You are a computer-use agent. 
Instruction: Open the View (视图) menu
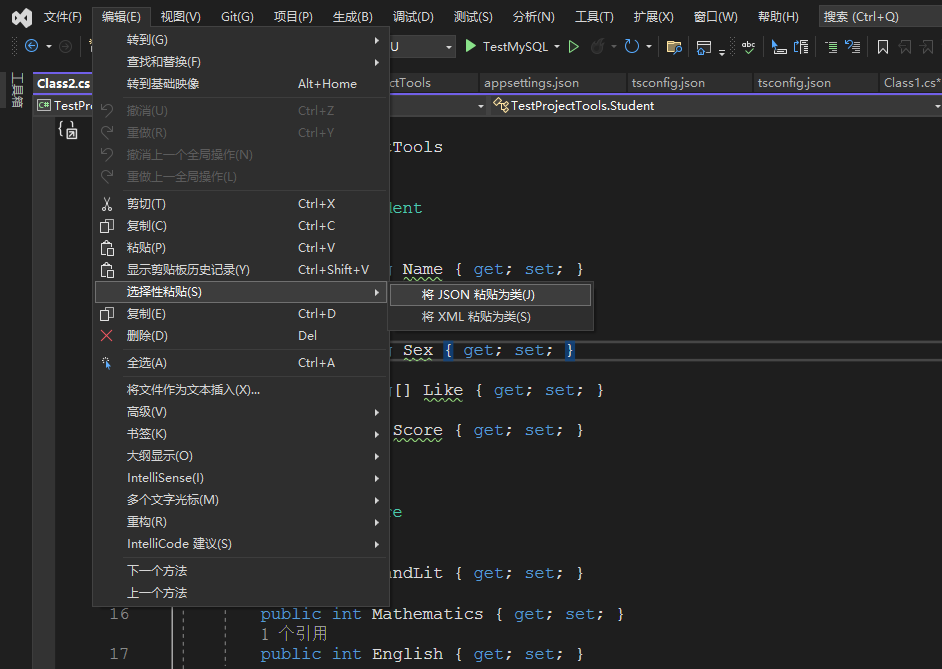180,17
